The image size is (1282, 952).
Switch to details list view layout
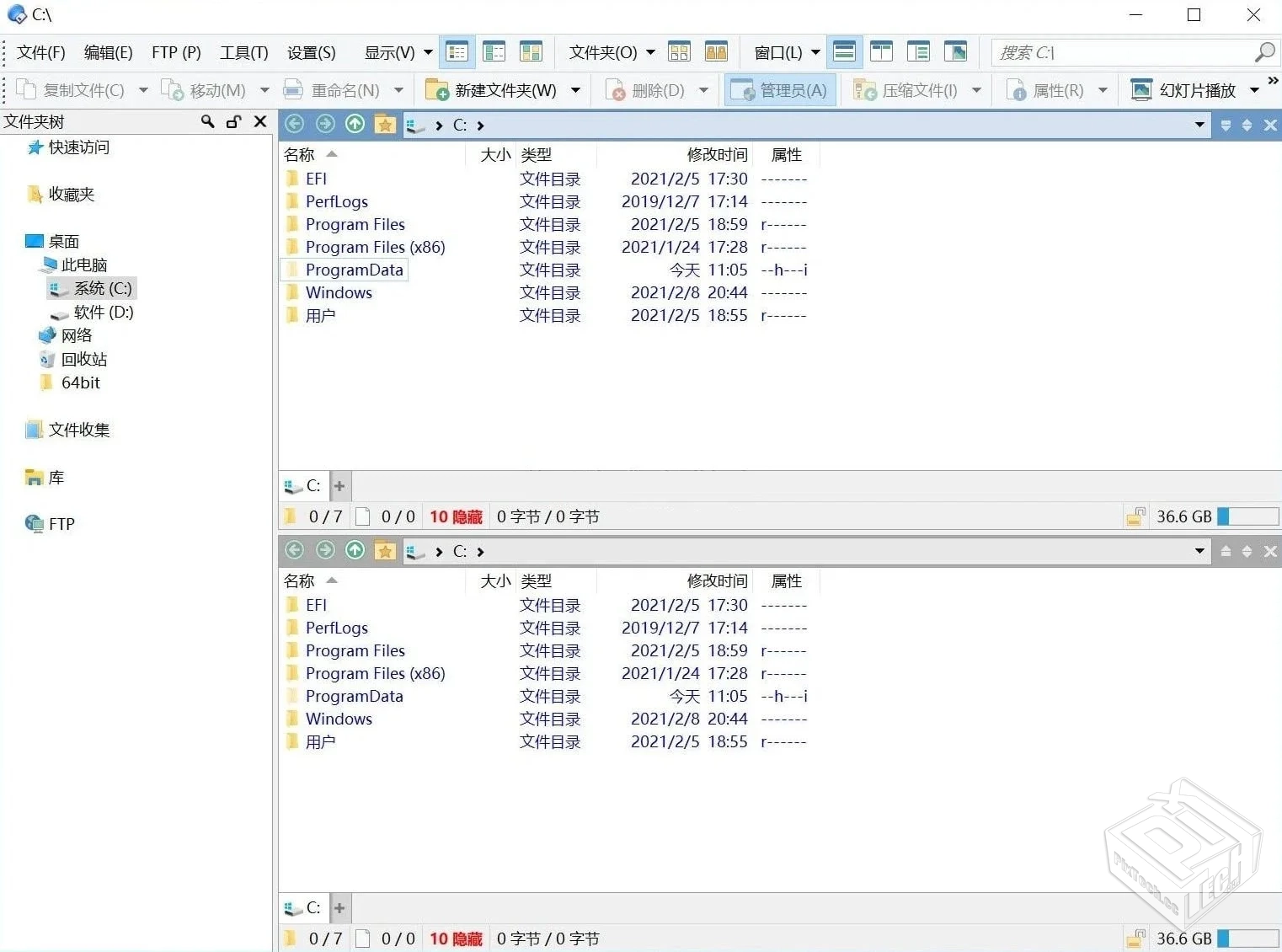click(457, 51)
